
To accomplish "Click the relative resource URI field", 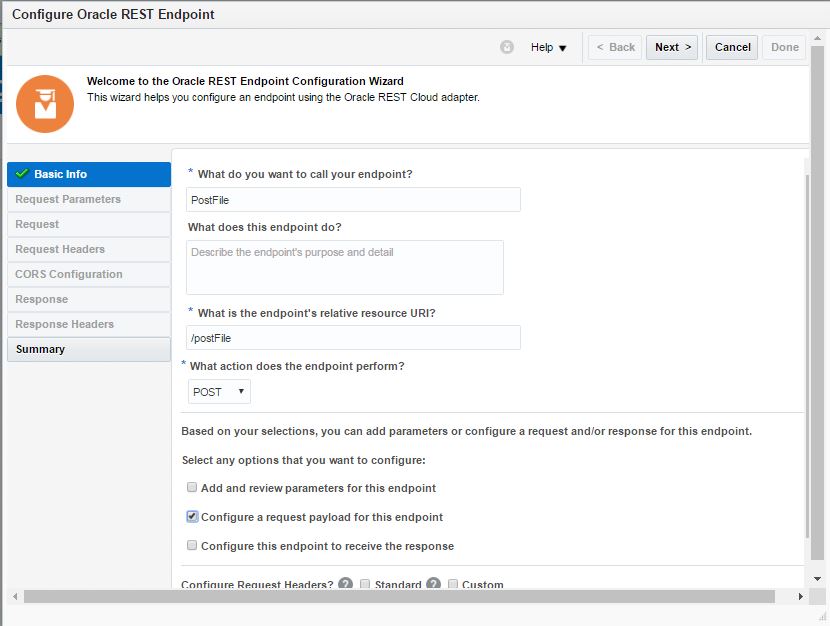I will click(353, 338).
